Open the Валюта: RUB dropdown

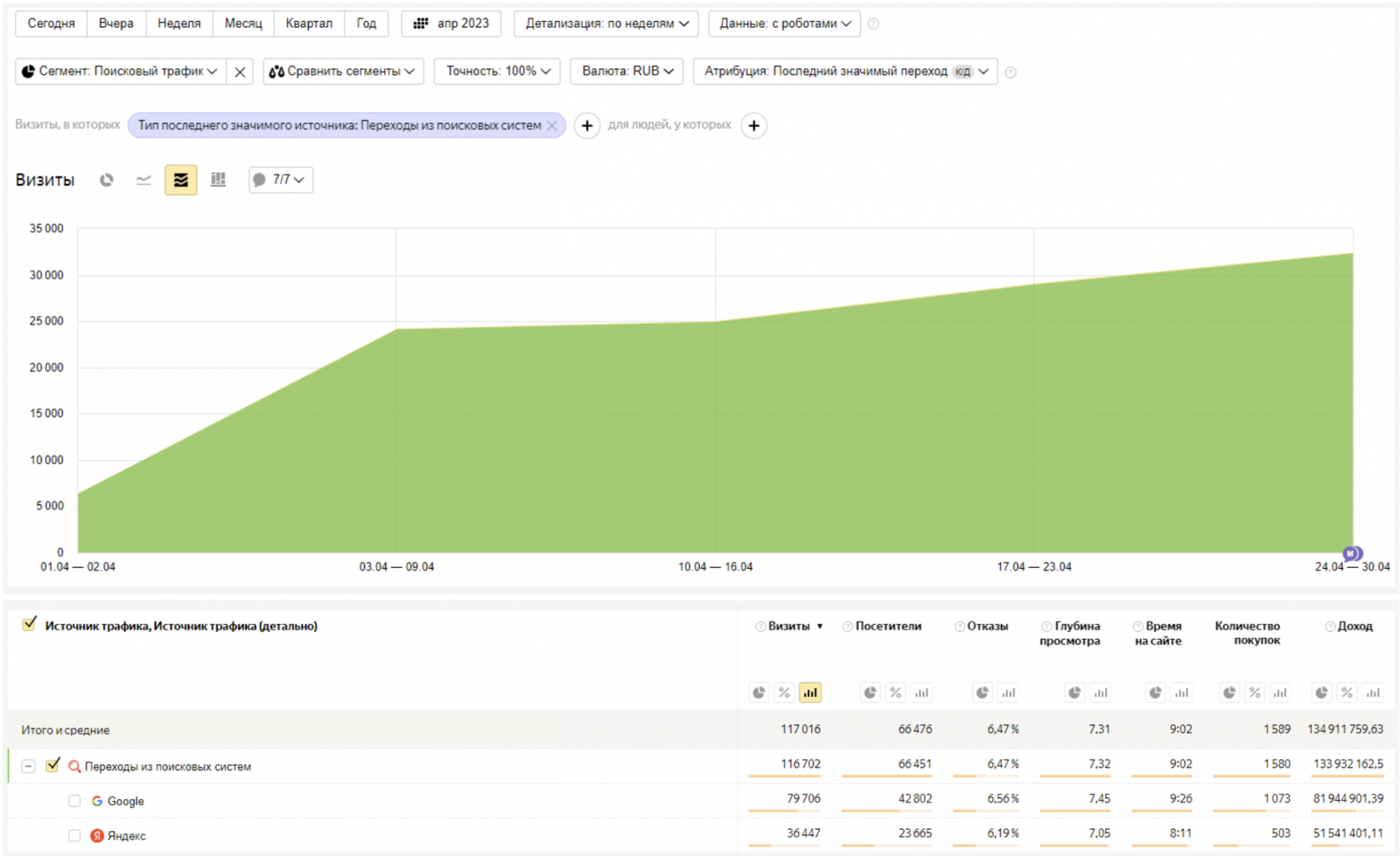click(x=626, y=71)
